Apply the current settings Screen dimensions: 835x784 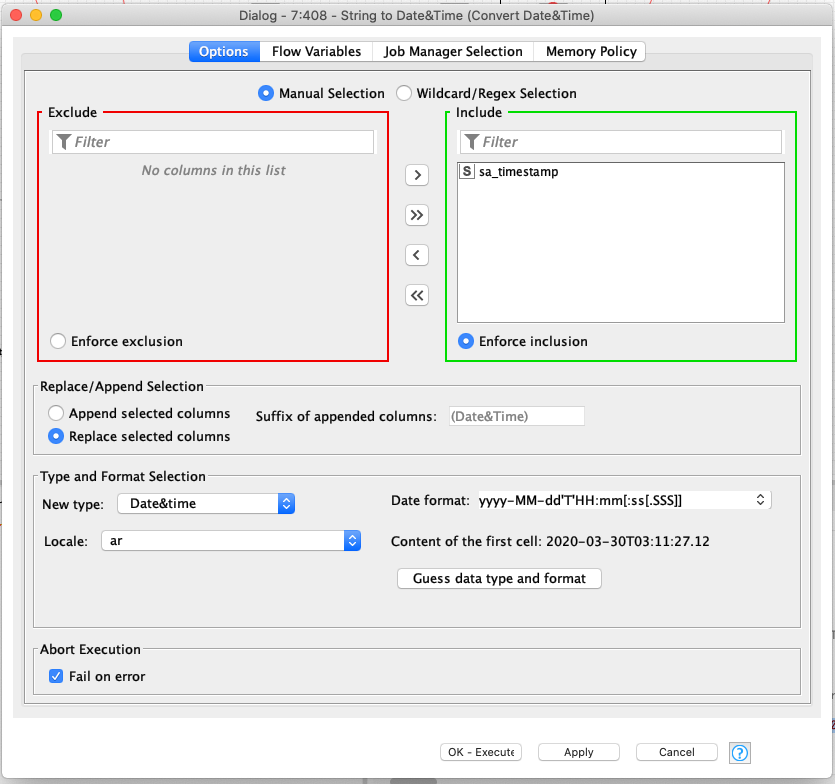pos(578,752)
